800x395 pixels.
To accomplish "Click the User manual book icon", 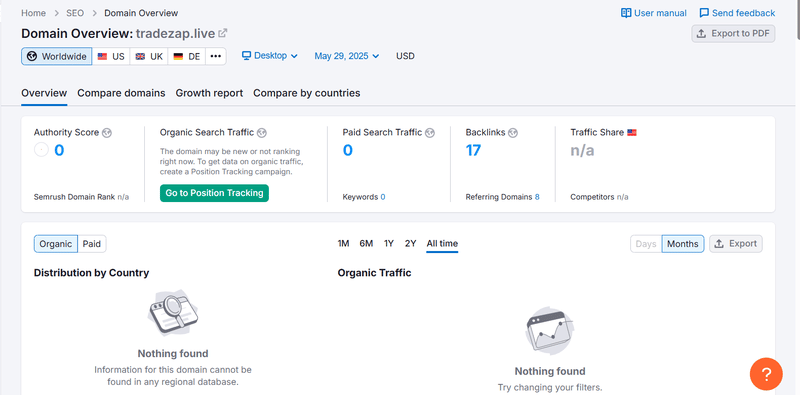I will pyautogui.click(x=626, y=13).
